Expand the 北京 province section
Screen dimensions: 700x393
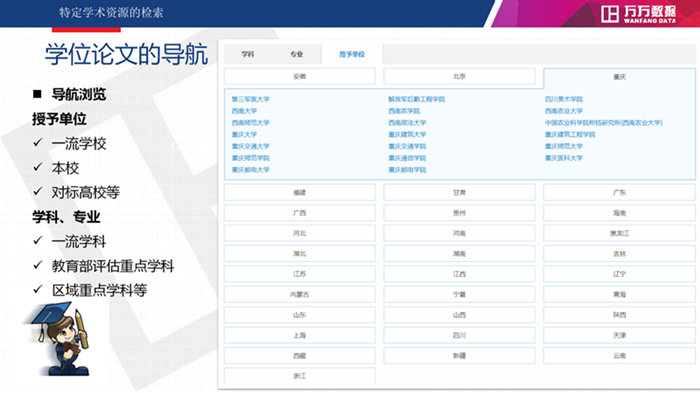tap(459, 76)
